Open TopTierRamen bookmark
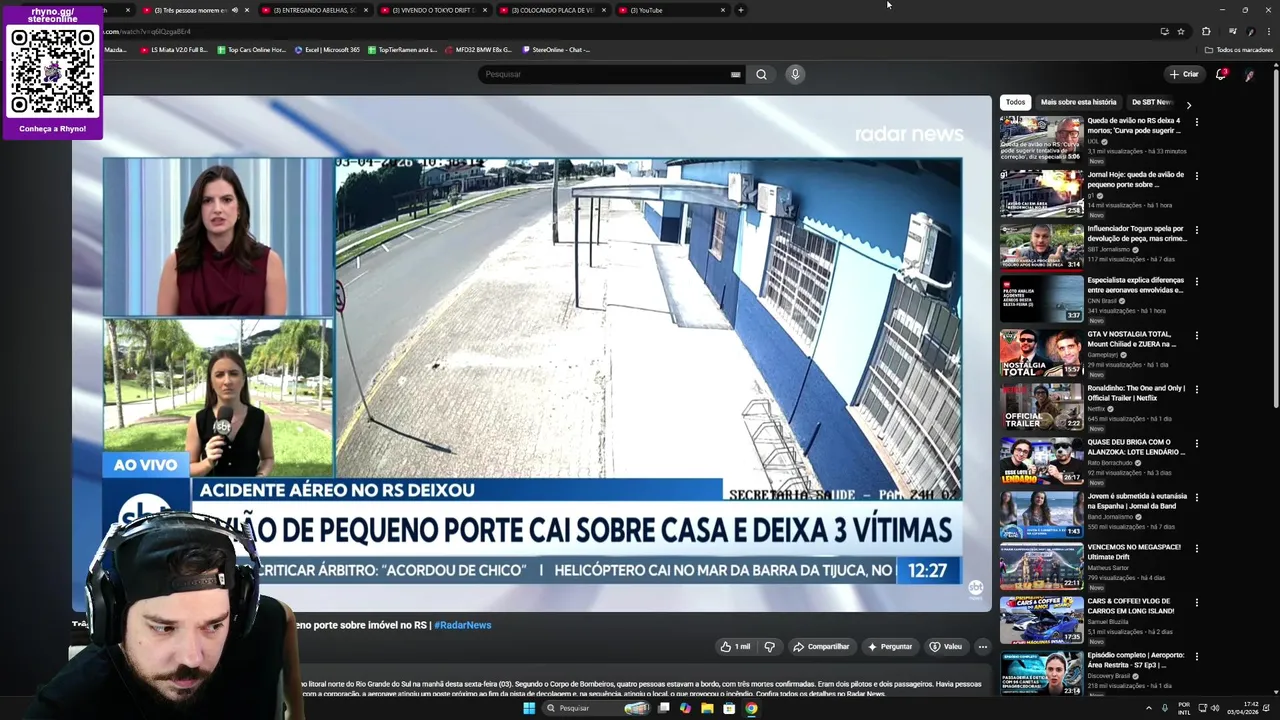 point(403,49)
